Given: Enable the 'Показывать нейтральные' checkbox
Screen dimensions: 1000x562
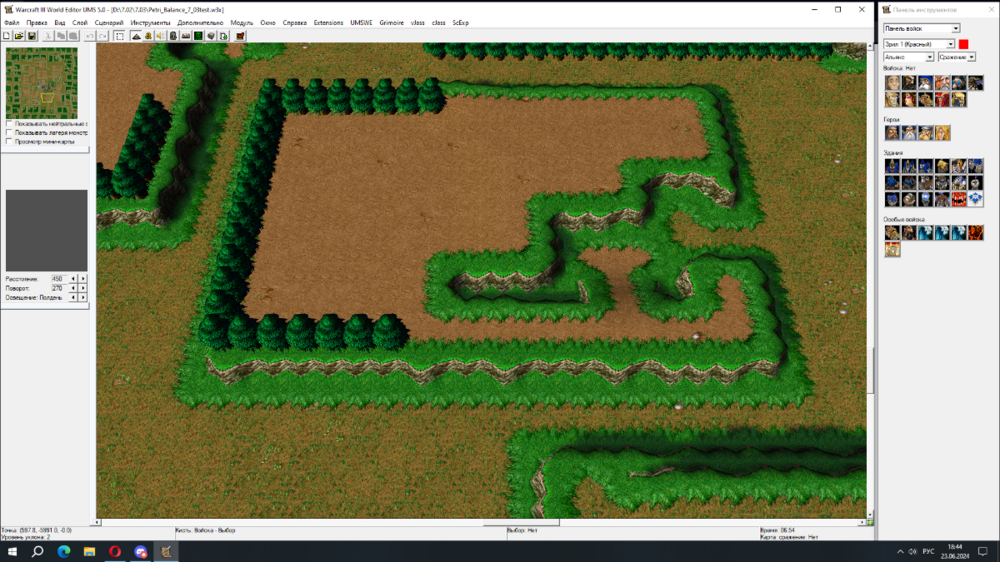Looking at the screenshot, I should (9, 124).
